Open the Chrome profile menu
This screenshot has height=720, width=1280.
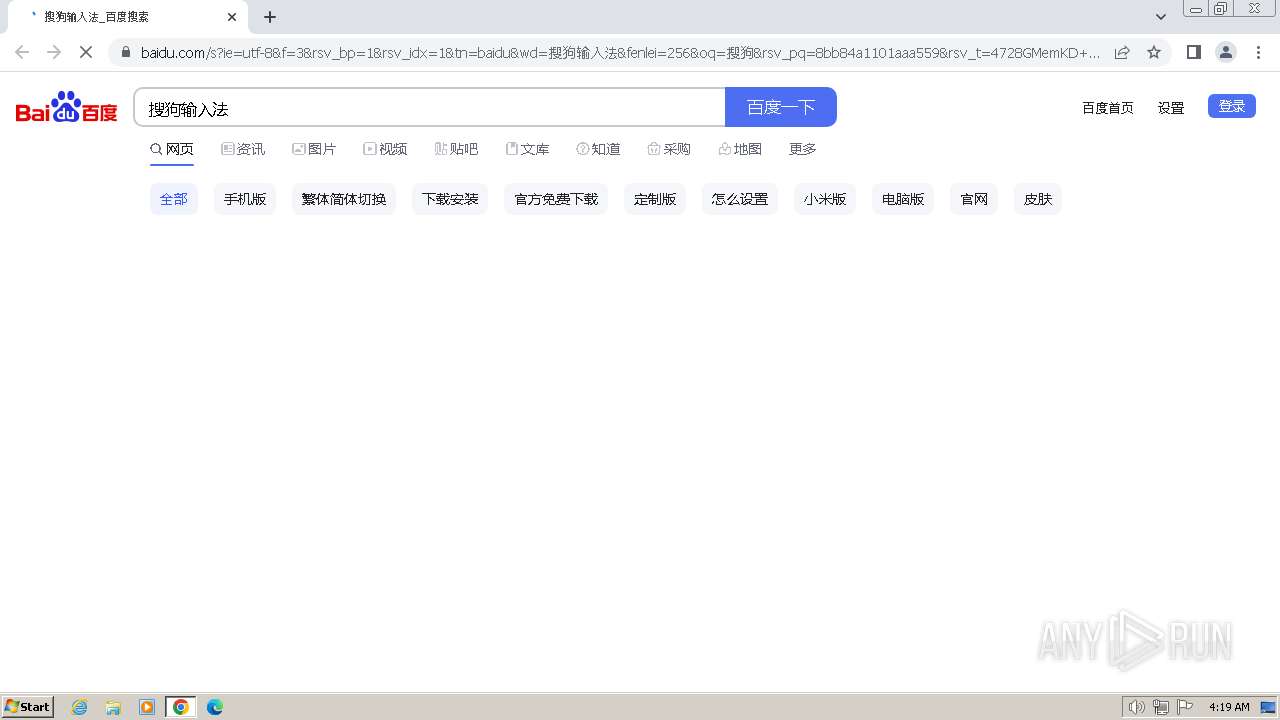tap(1225, 52)
